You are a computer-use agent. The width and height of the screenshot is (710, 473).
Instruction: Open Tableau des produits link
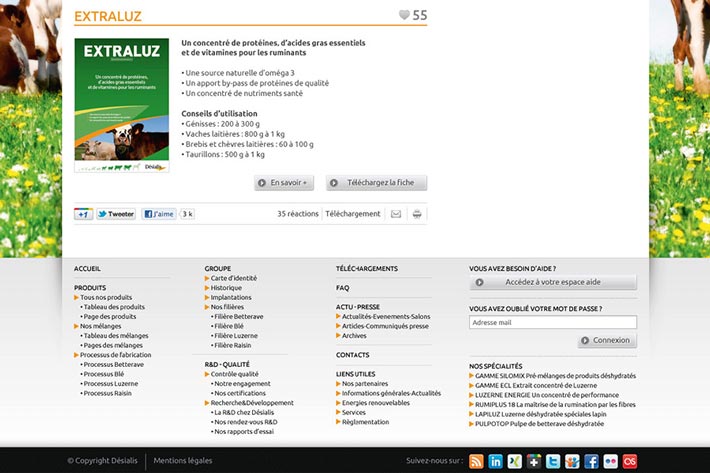click(114, 307)
